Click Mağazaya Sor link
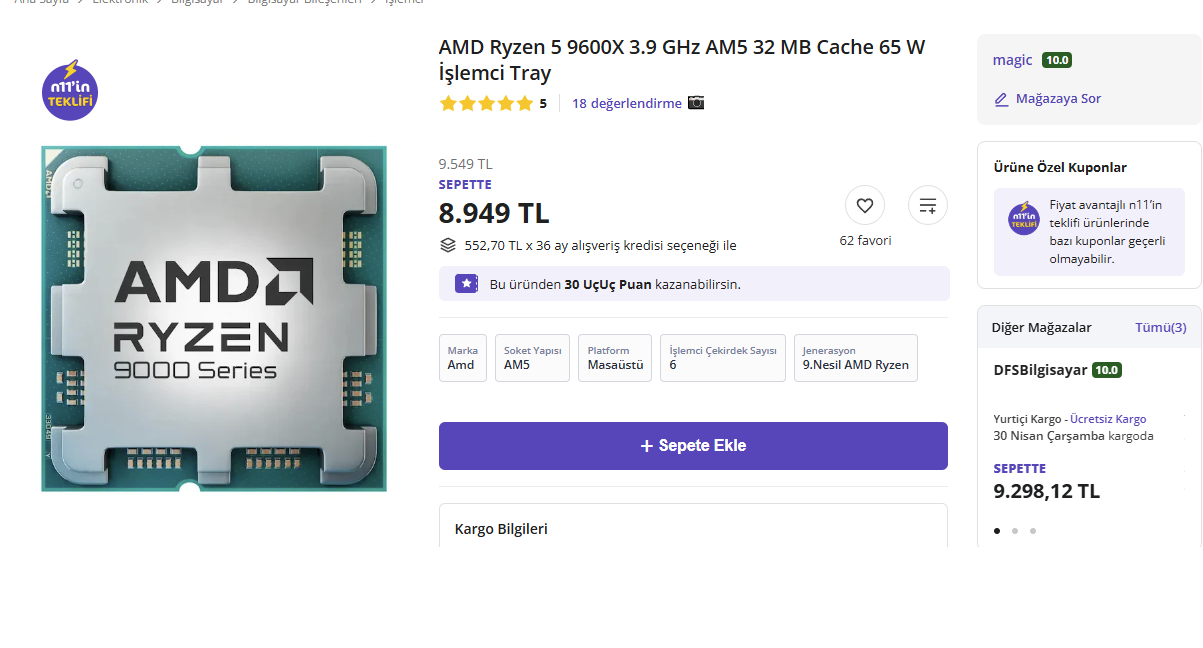1203x648 pixels. point(1058,99)
